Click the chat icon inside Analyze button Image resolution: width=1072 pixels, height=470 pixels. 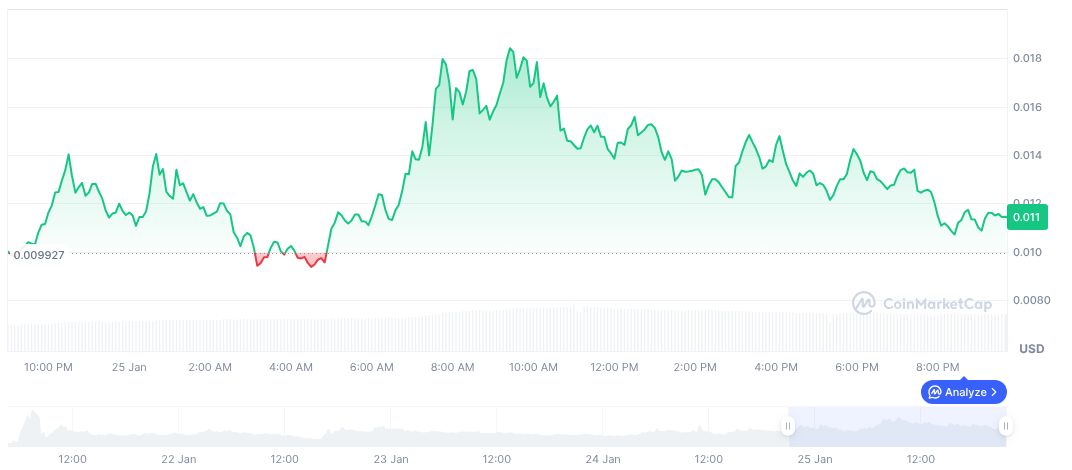pos(935,392)
